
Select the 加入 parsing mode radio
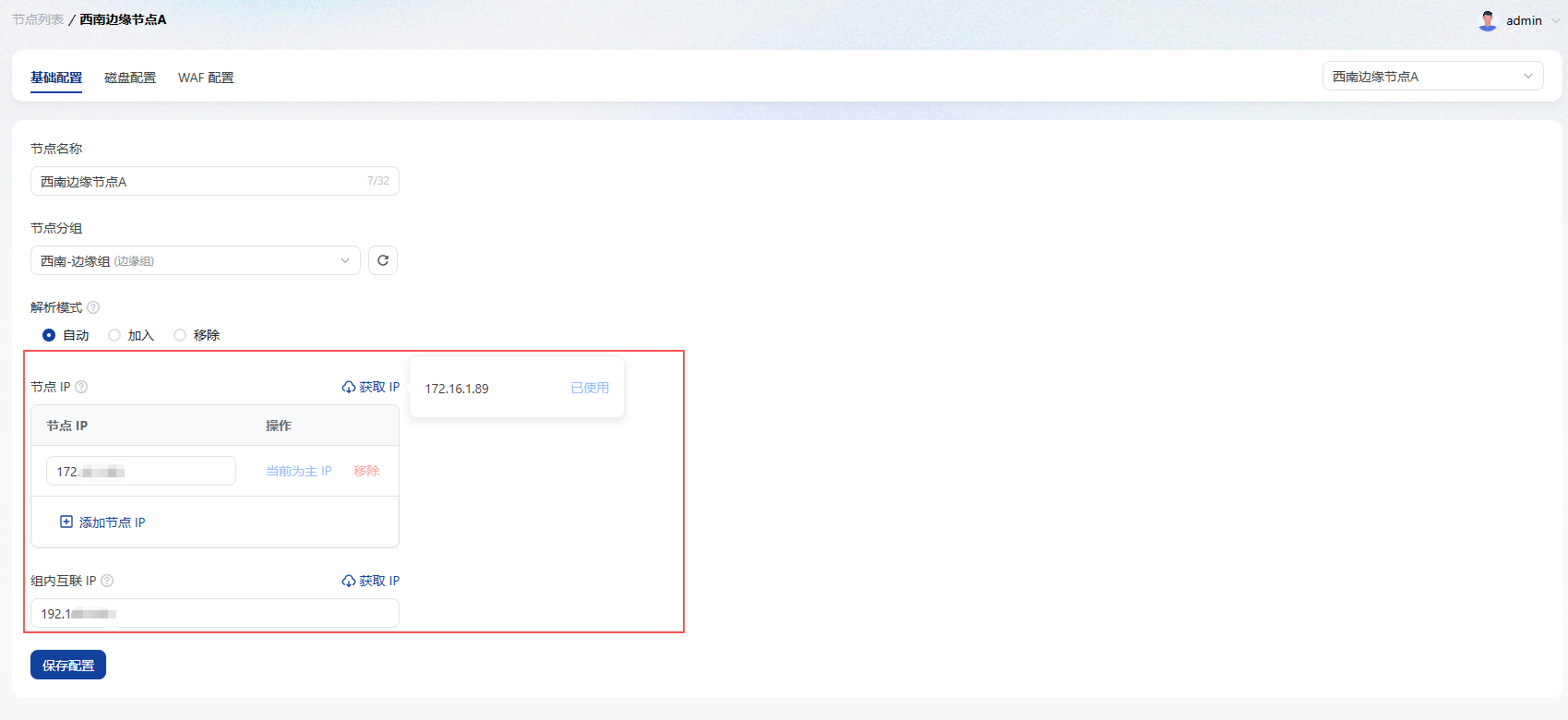coord(114,335)
